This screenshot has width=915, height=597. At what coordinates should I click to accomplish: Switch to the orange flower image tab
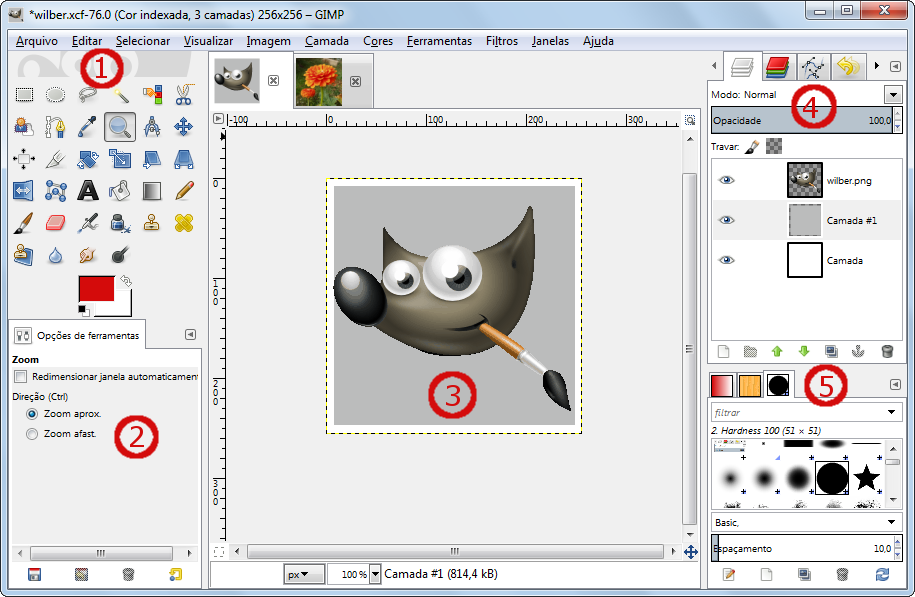click(x=319, y=82)
